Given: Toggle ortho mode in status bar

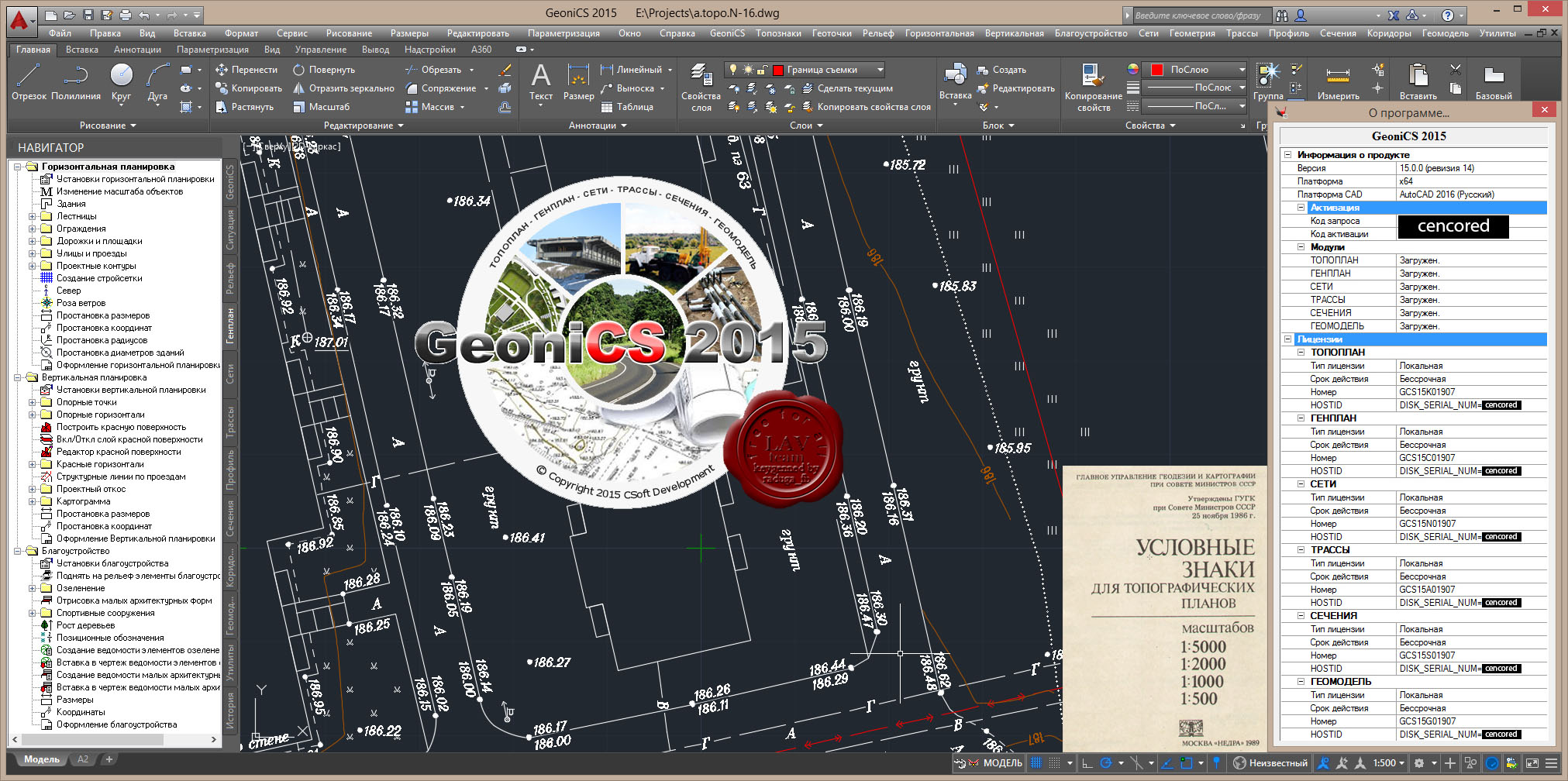Looking at the screenshot, I should [x=1087, y=763].
